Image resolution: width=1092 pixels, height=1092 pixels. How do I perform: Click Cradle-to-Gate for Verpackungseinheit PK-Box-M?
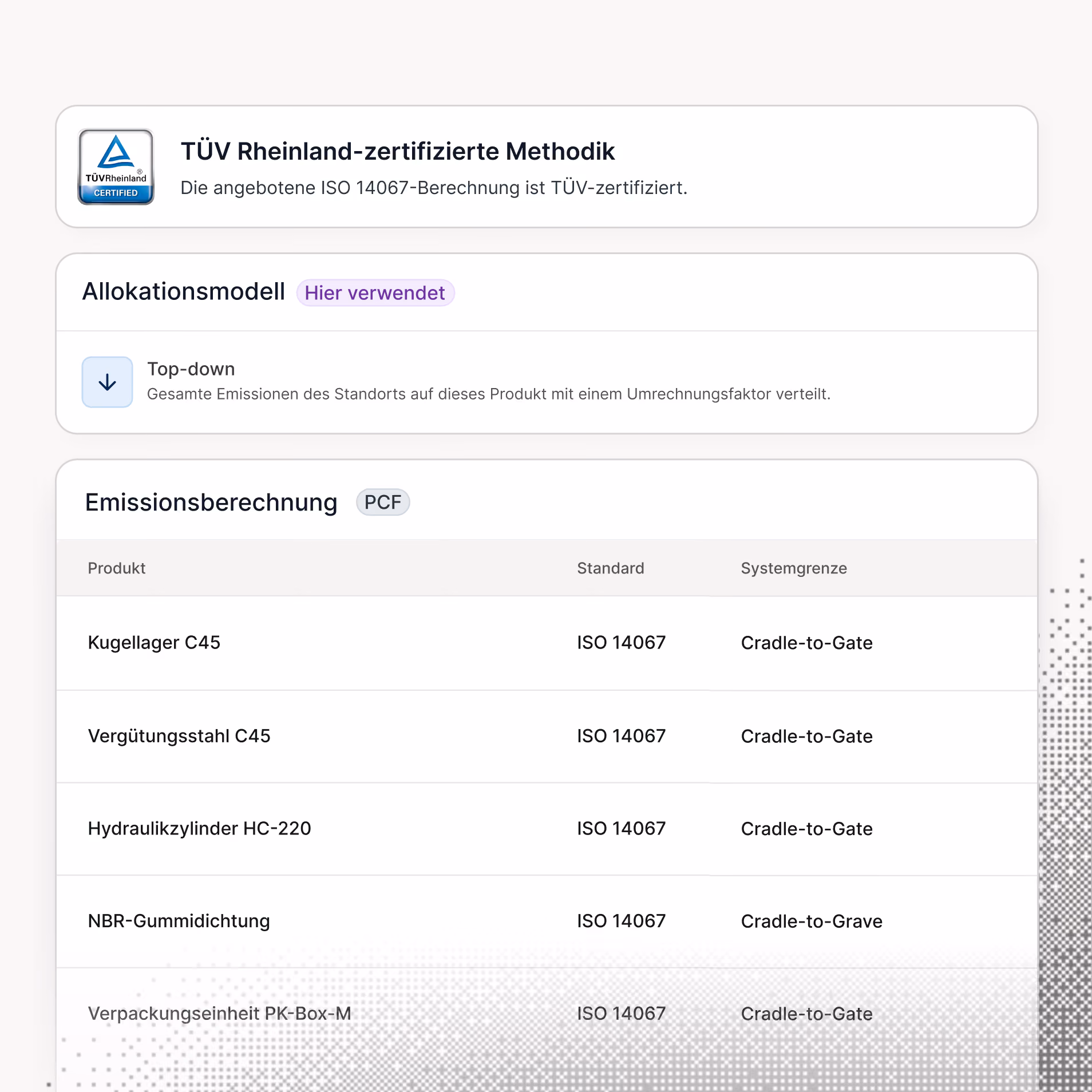coord(806,1014)
